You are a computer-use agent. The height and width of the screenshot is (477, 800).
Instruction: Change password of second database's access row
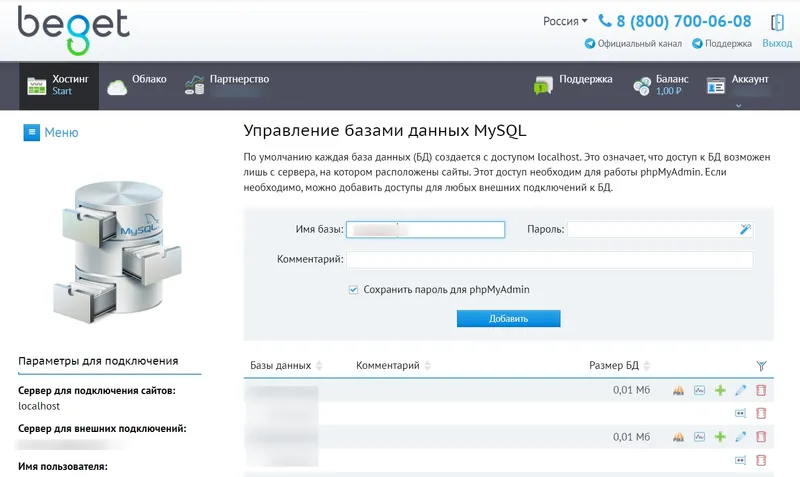tap(740, 460)
